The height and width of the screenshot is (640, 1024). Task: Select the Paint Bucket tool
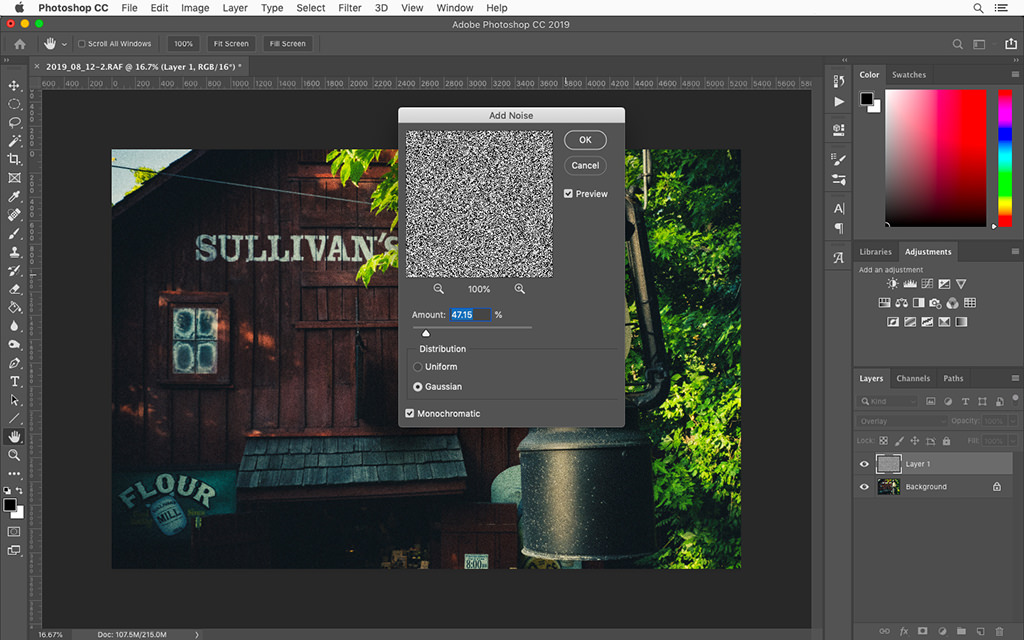coord(14,307)
